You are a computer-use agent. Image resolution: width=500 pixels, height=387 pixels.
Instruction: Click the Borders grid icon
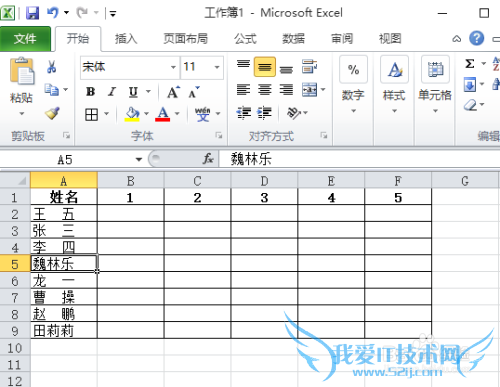[91, 115]
